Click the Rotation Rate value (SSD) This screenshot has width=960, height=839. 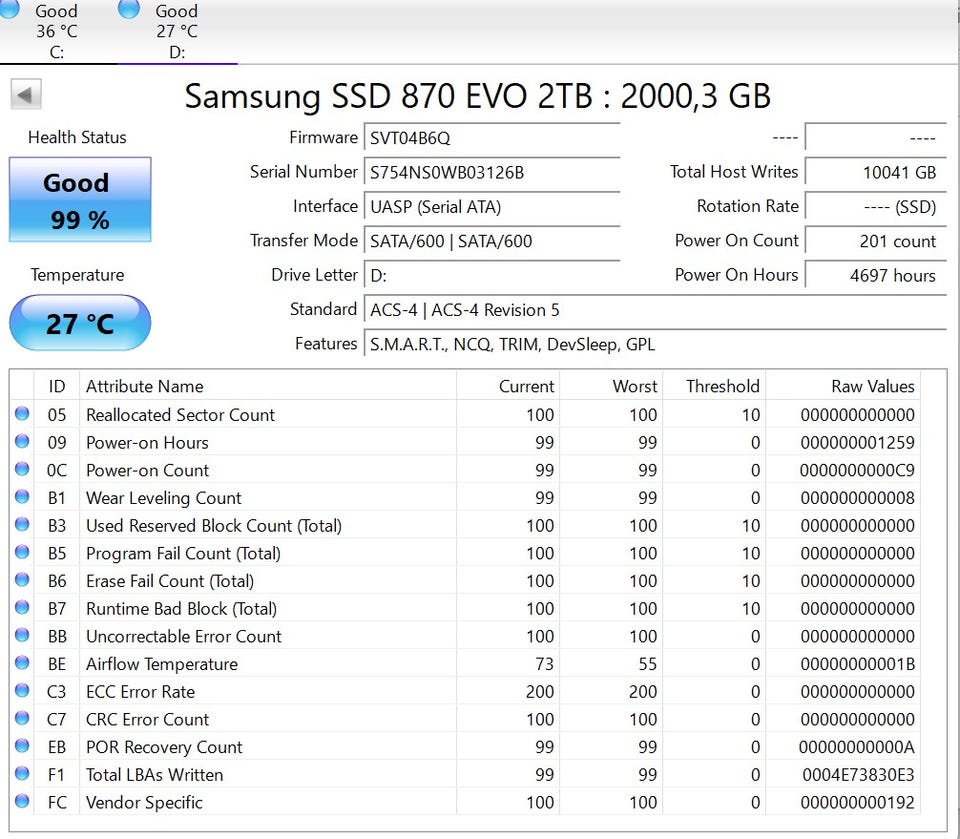pyautogui.click(x=876, y=206)
